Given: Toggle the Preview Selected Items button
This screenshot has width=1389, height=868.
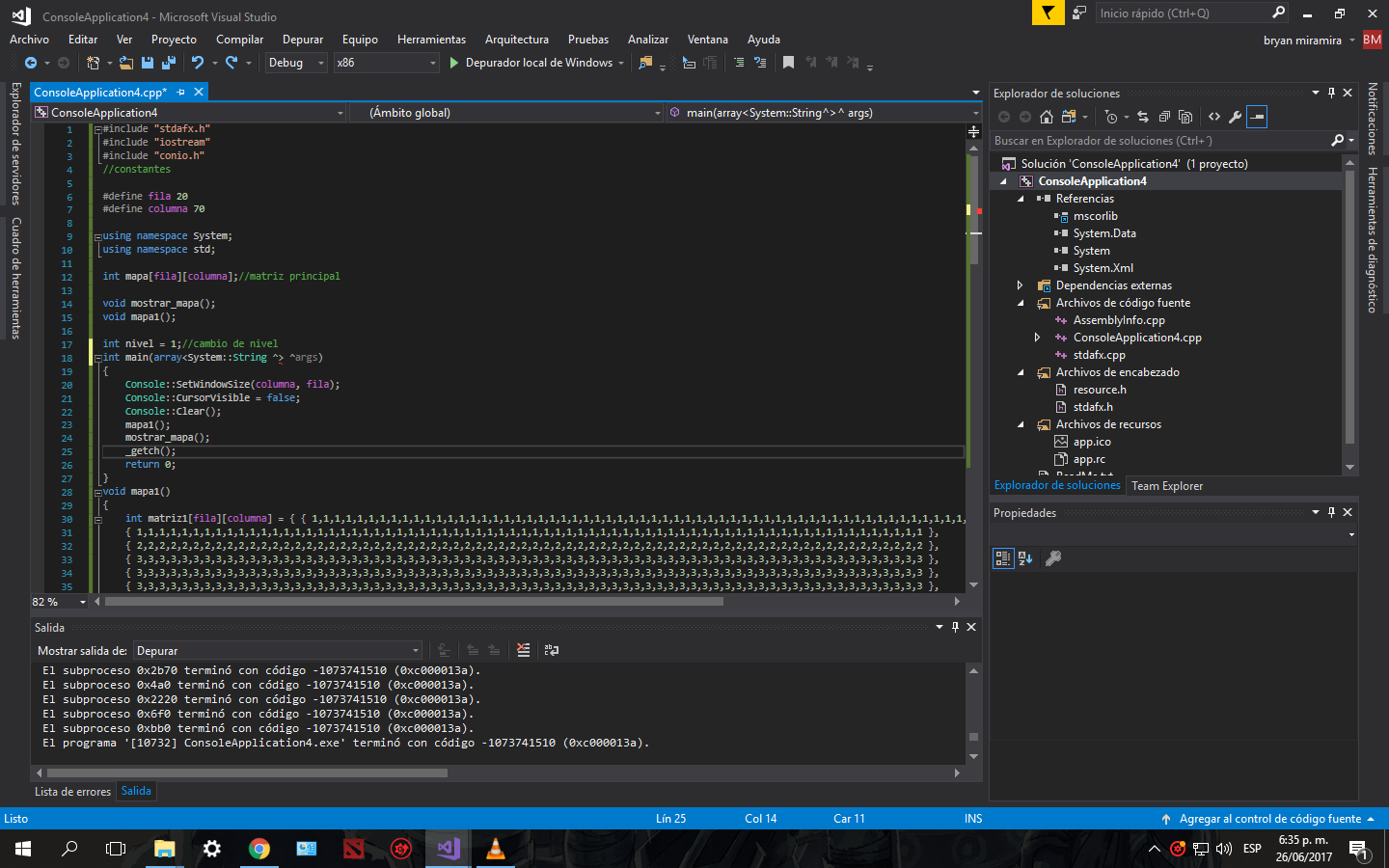Looking at the screenshot, I should (x=1257, y=117).
